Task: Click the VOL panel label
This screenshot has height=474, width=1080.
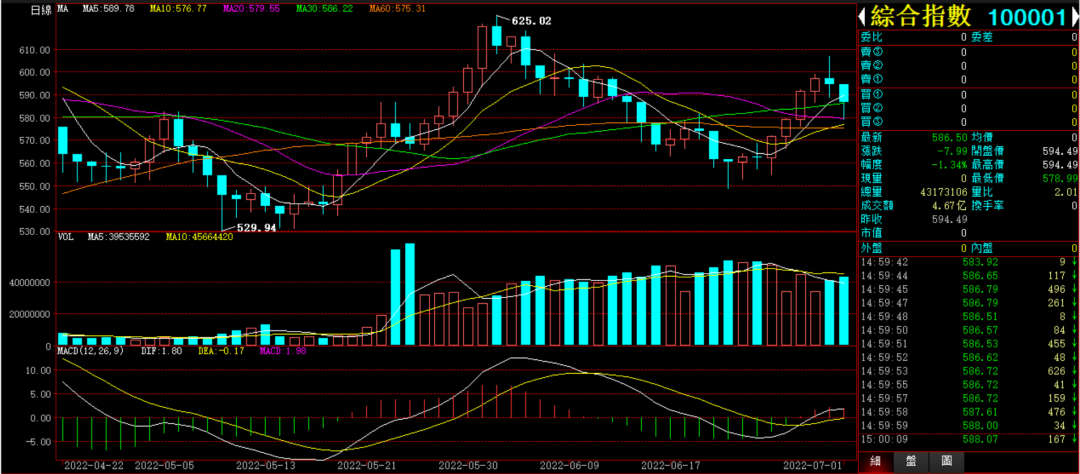Action: [x=65, y=237]
